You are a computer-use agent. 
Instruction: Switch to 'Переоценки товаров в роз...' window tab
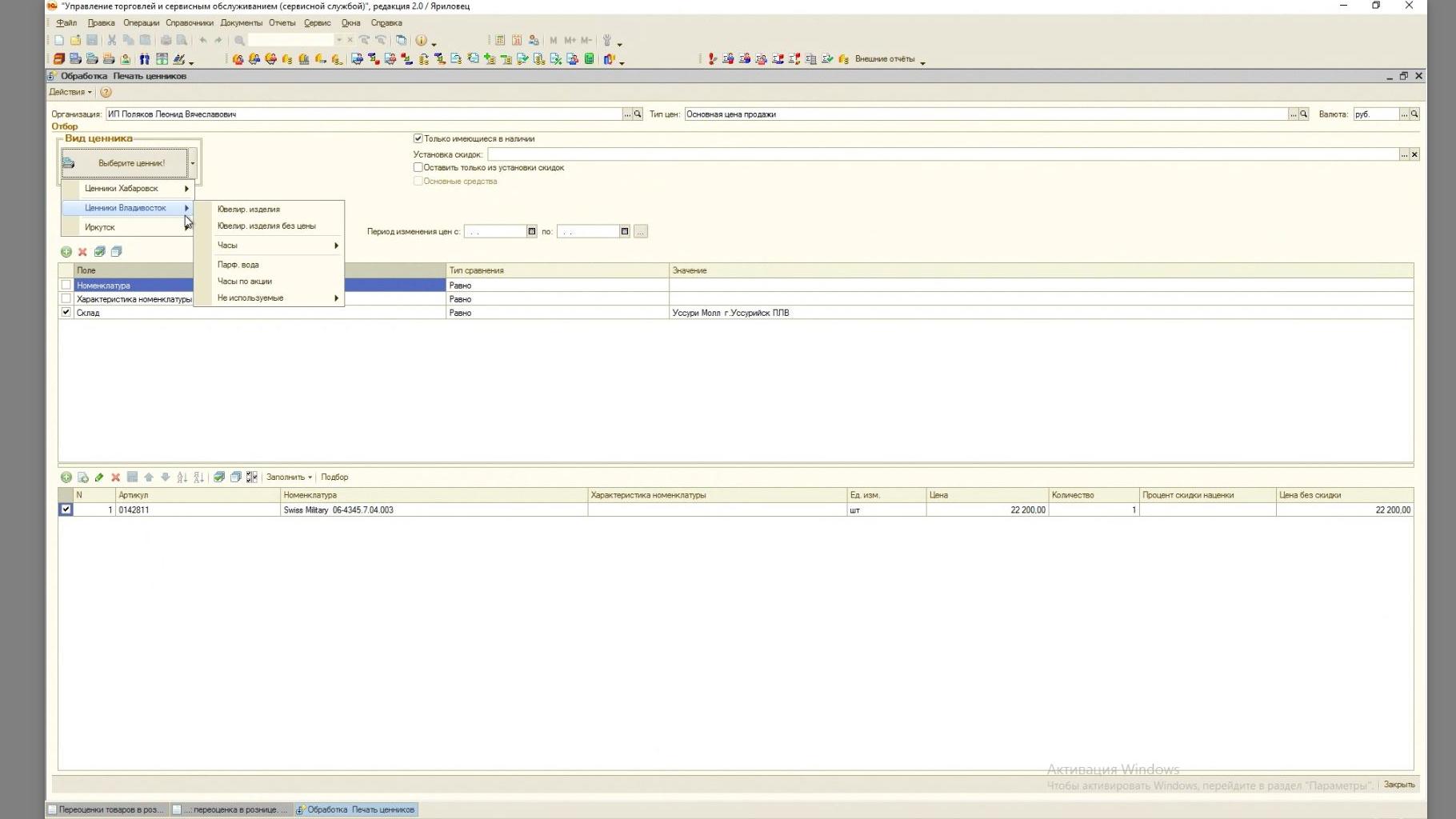106,810
